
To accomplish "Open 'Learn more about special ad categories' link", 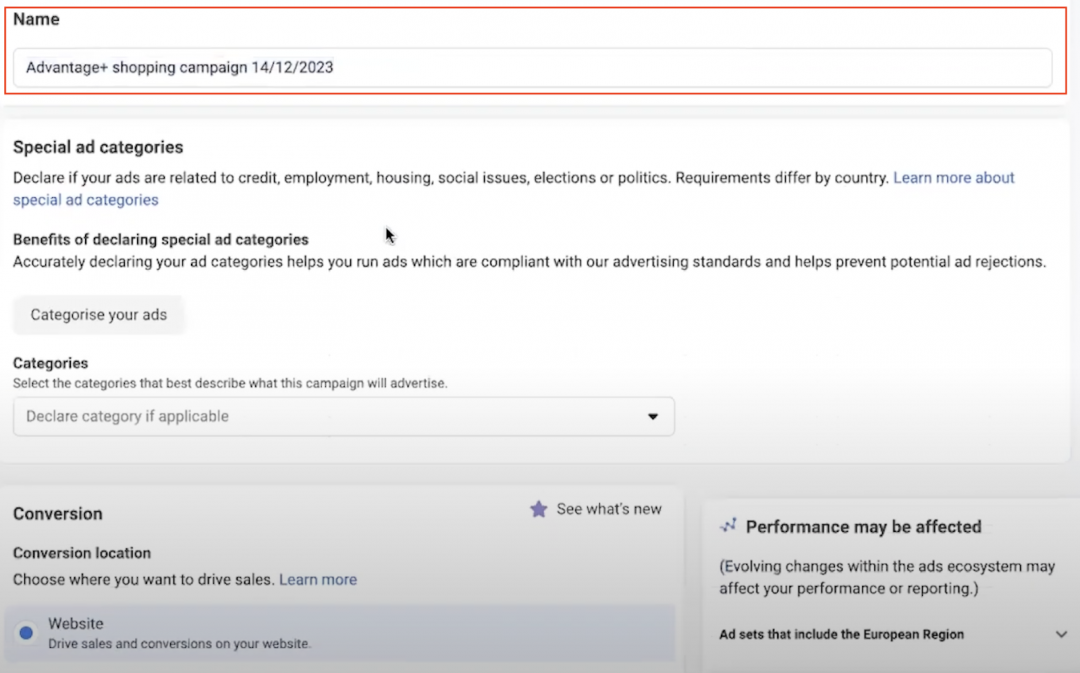I will point(953,178).
